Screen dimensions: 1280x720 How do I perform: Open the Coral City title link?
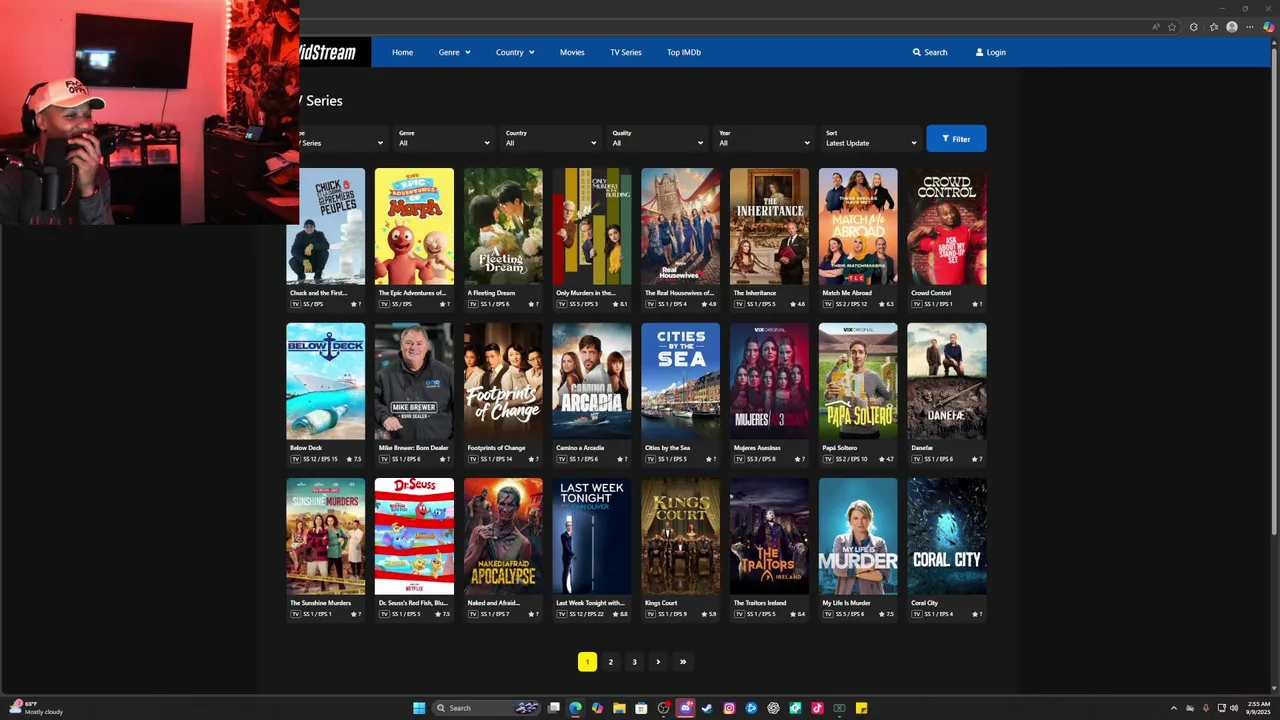pos(925,603)
